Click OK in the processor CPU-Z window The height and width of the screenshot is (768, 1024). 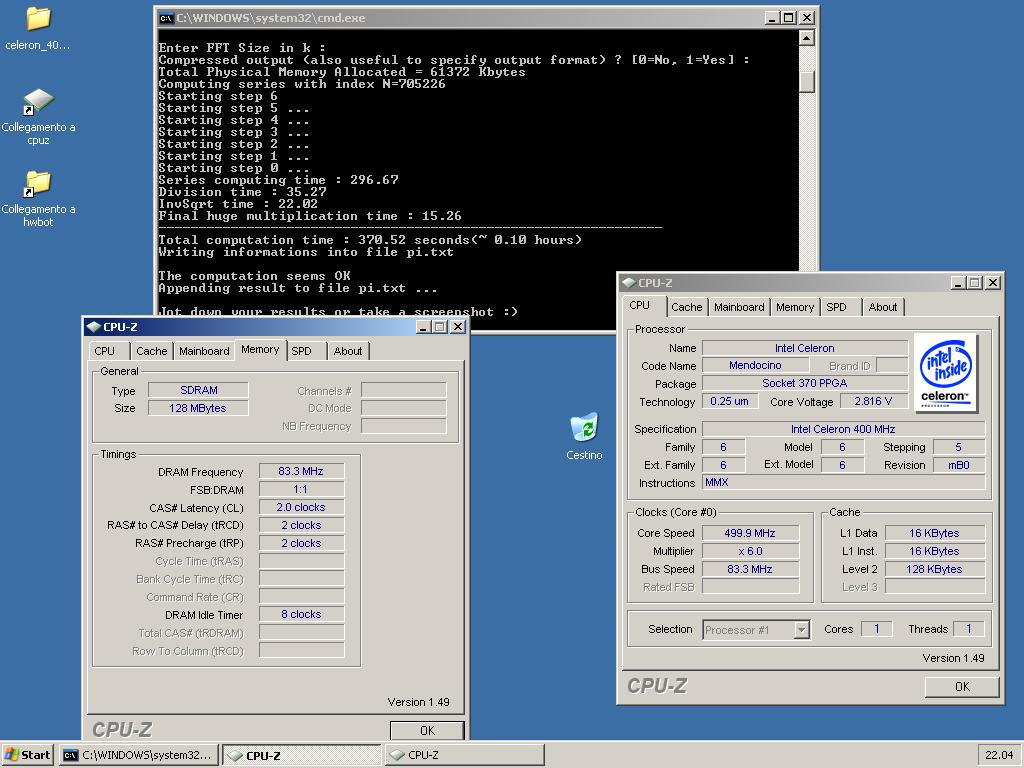coord(962,686)
